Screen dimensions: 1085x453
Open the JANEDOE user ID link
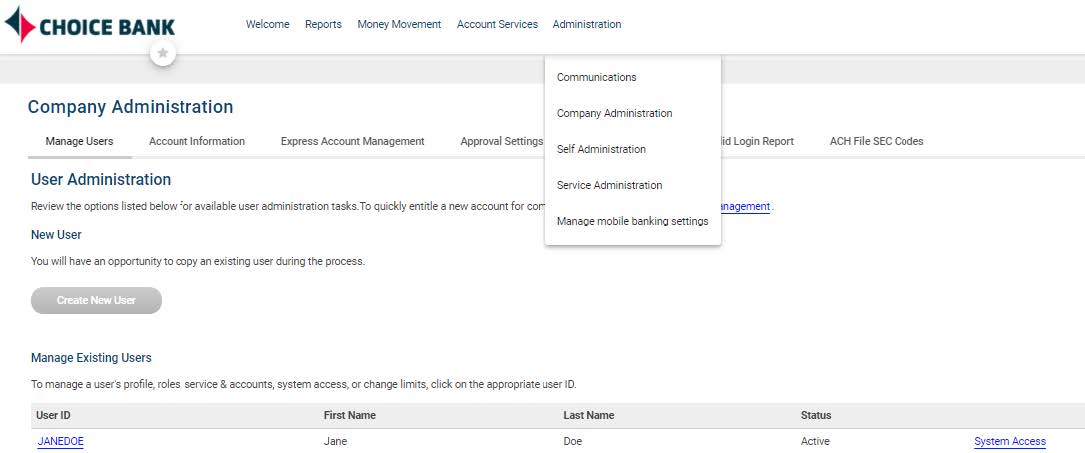(60, 441)
